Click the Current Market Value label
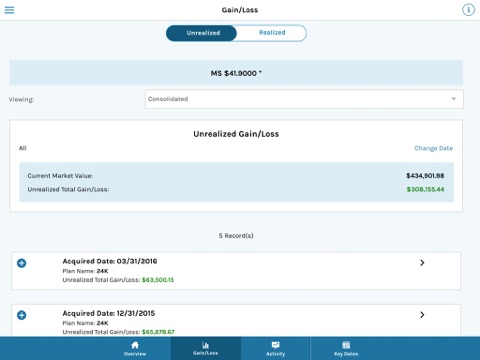Screen dimensions: 480x360 click(60, 176)
